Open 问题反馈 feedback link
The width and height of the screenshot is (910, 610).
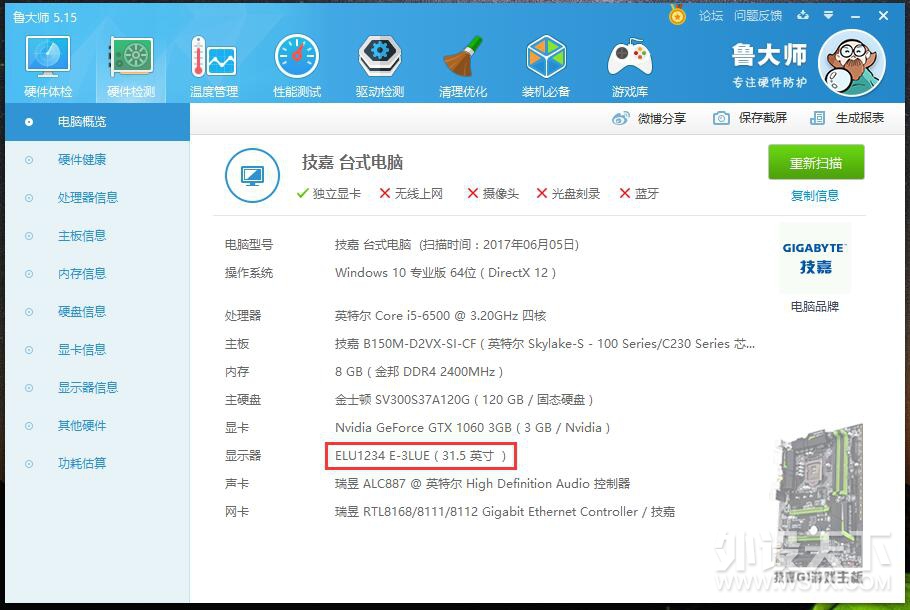pos(757,16)
